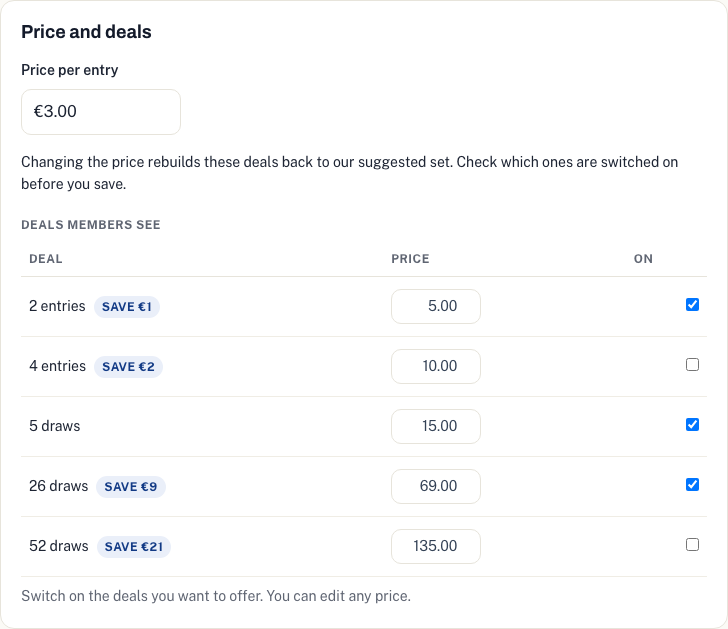Viewport: 728px width, 629px height.
Task: Edit the 26 draws price 69.00
Action: click(436, 486)
